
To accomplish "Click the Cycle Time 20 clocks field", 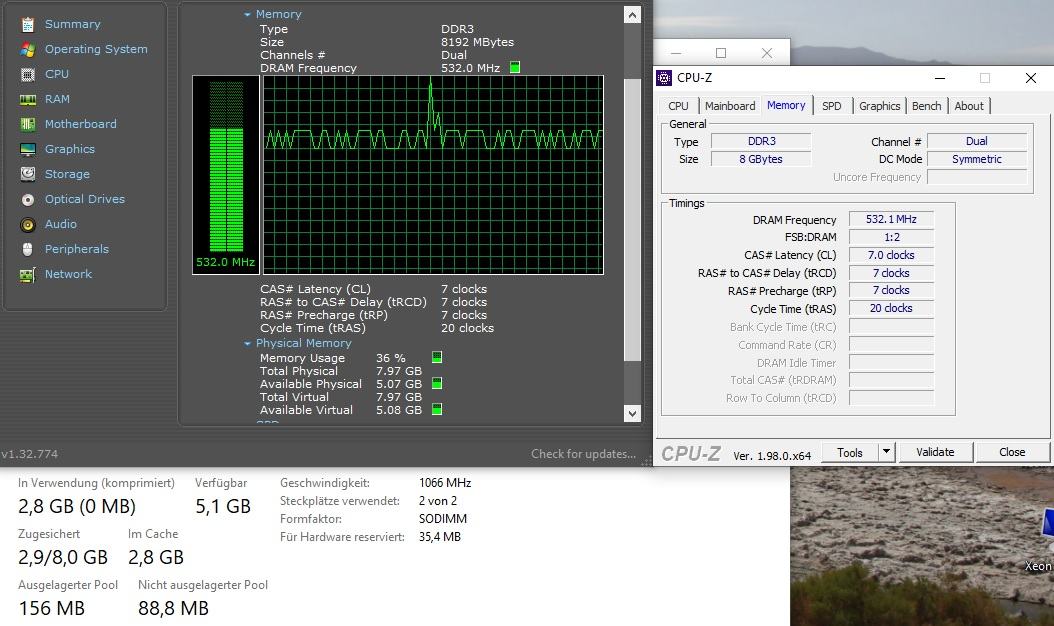I will click(x=891, y=309).
